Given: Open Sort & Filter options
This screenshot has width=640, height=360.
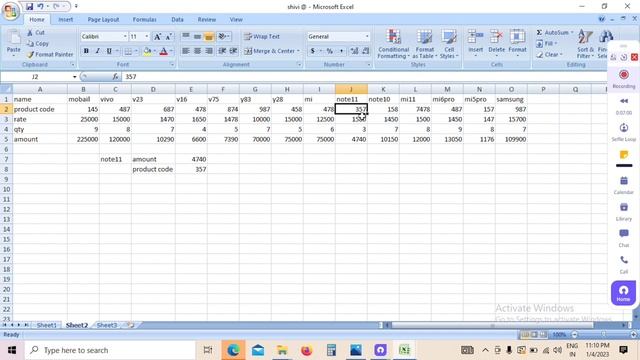Looking at the screenshot, I should (x=585, y=44).
